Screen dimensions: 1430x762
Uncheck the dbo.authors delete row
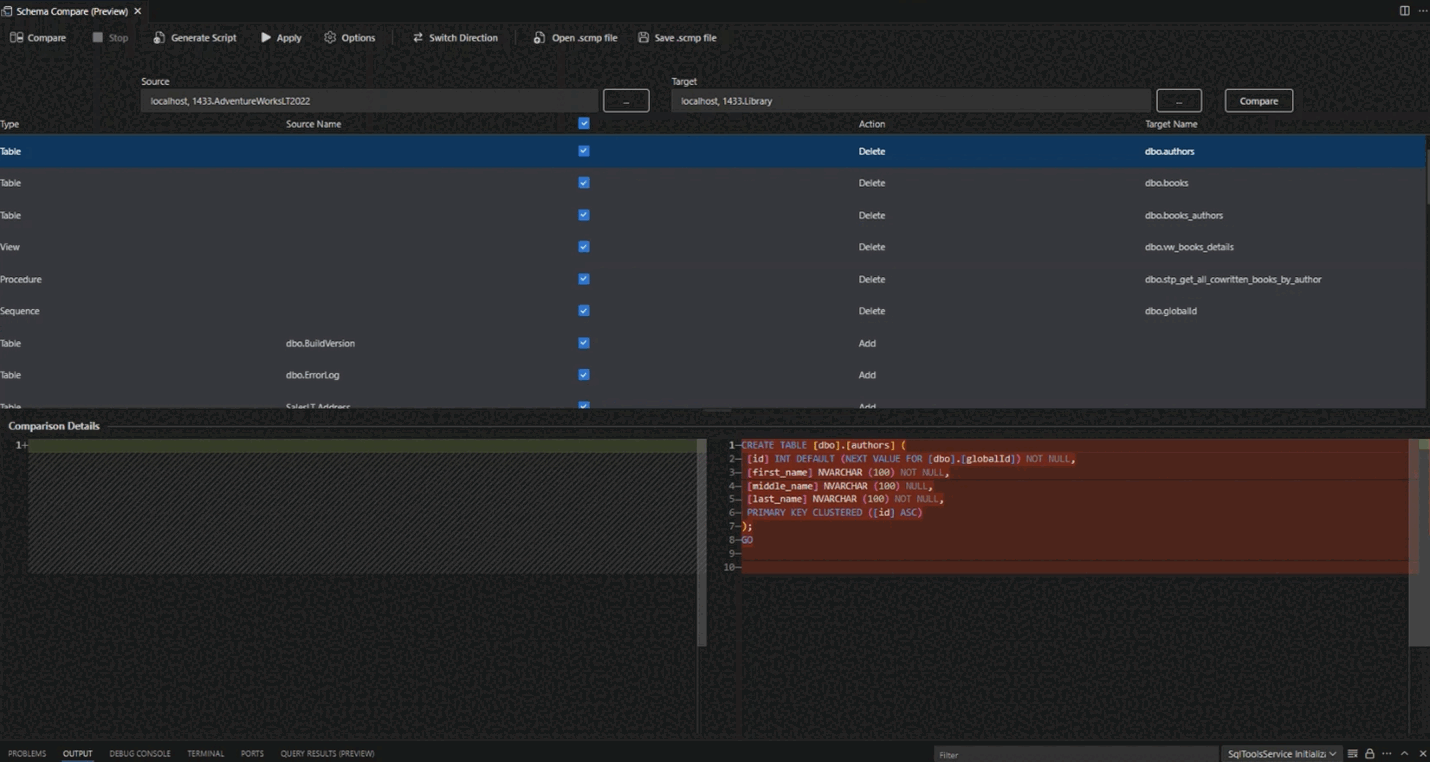point(583,151)
